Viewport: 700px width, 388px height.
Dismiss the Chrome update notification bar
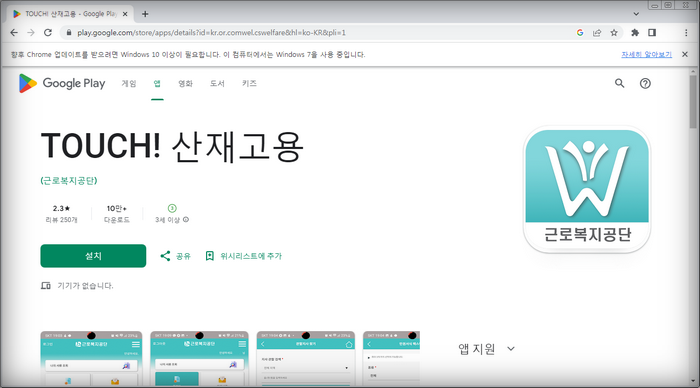685,54
